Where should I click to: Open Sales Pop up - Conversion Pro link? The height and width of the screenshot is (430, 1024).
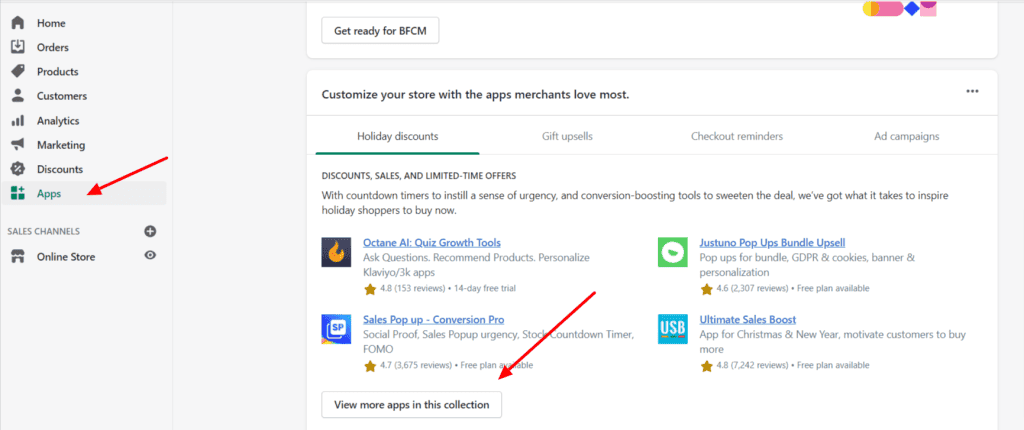pos(434,320)
